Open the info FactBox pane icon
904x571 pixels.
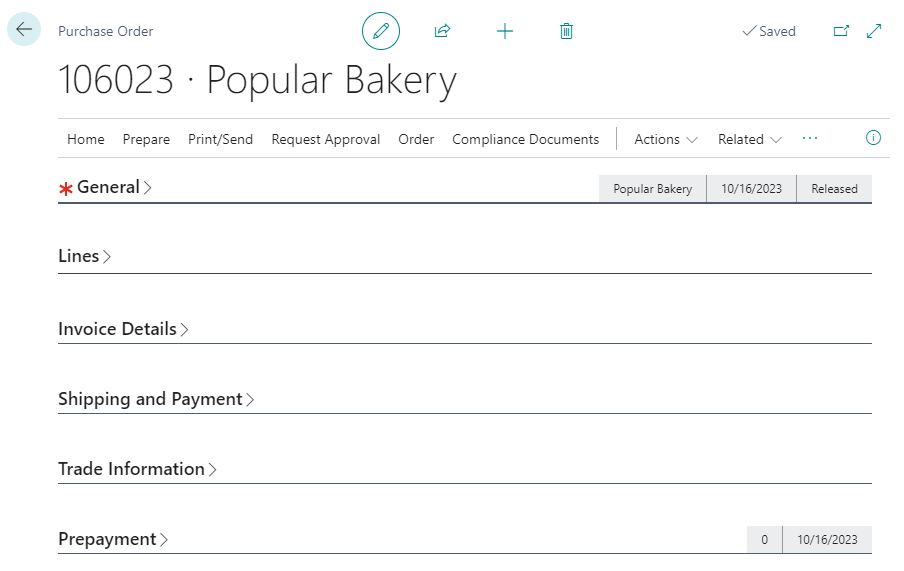pyautogui.click(x=873, y=138)
